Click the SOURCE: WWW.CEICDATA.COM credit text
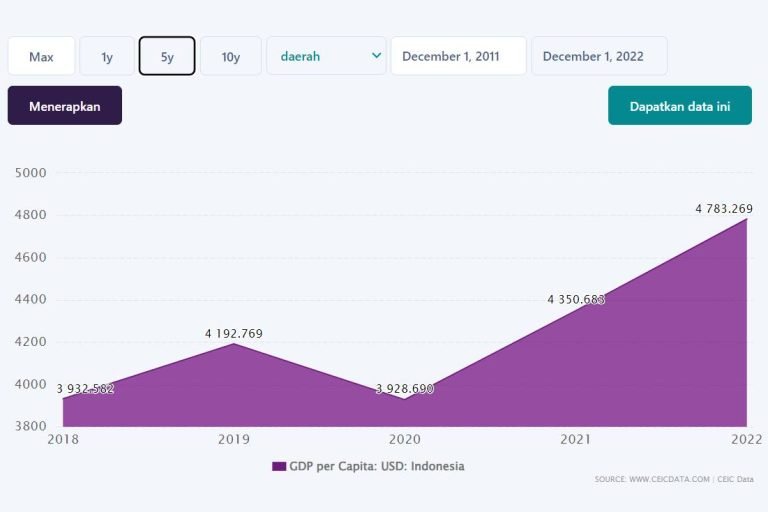The image size is (768, 512). point(652,479)
